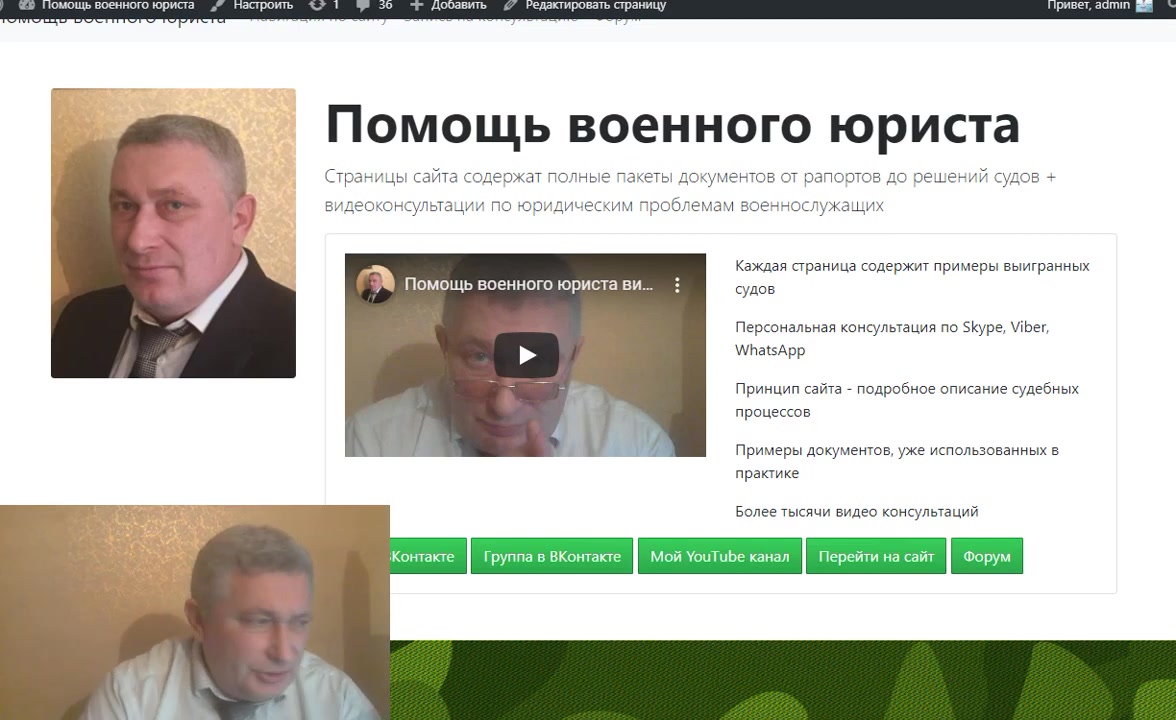Click the Группа в ВКонтакте button
1176x720 pixels.
(552, 556)
